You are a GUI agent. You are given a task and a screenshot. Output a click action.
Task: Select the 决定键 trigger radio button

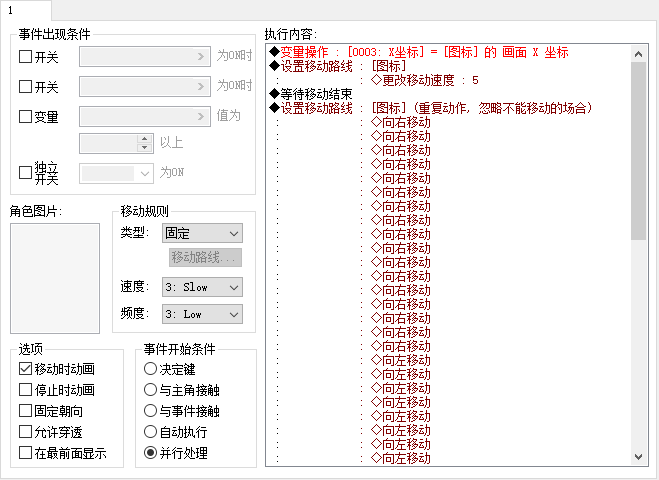(x=150, y=369)
